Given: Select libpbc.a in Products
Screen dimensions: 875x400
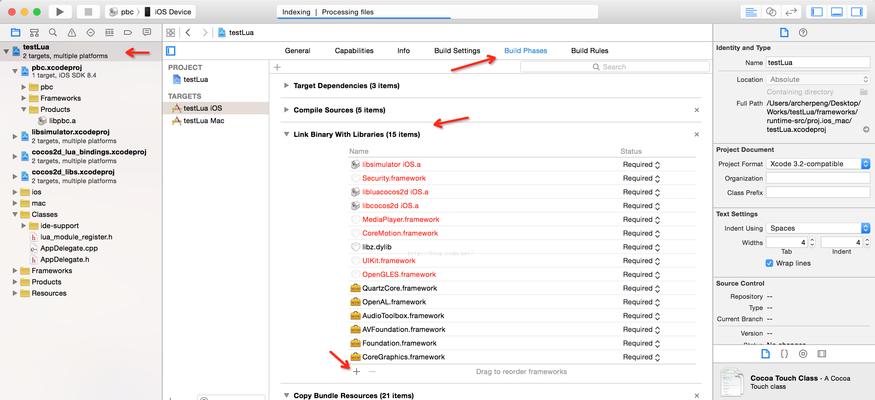Looking at the screenshot, I should [62, 121].
